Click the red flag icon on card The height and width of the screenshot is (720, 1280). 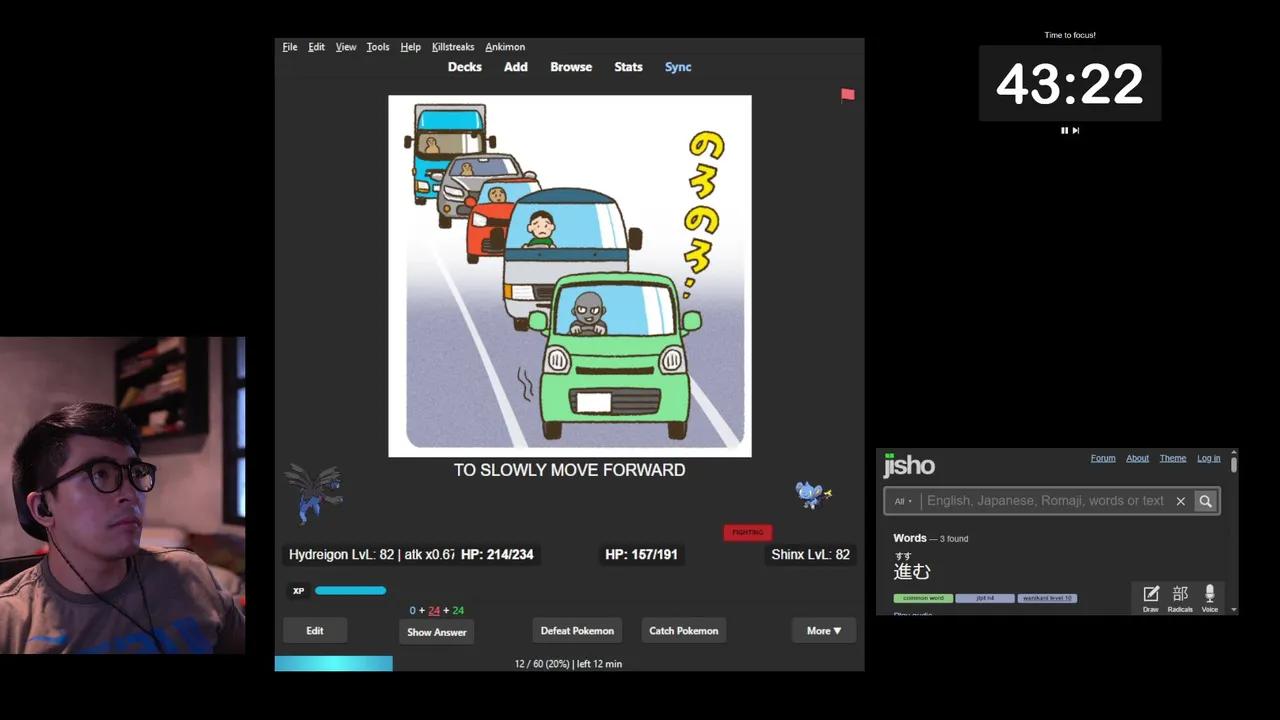point(848,95)
